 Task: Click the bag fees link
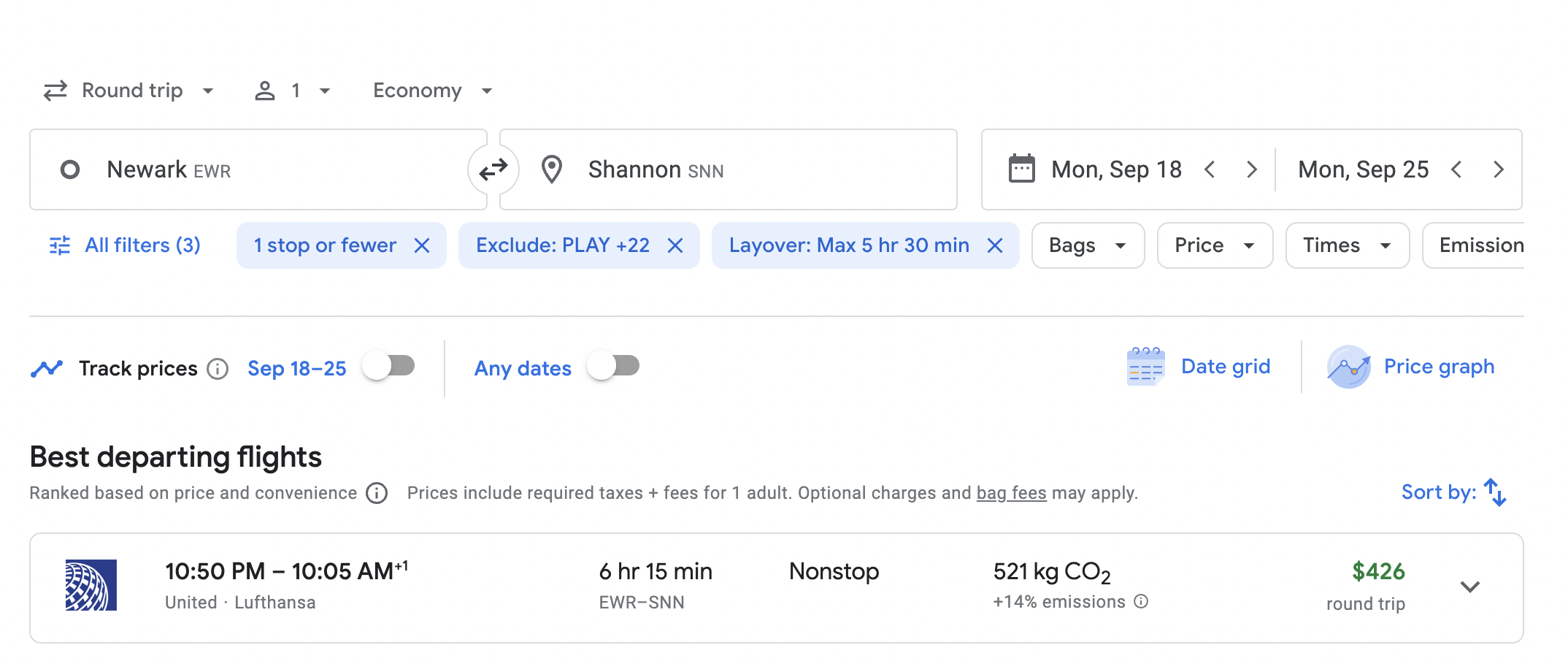point(1011,493)
